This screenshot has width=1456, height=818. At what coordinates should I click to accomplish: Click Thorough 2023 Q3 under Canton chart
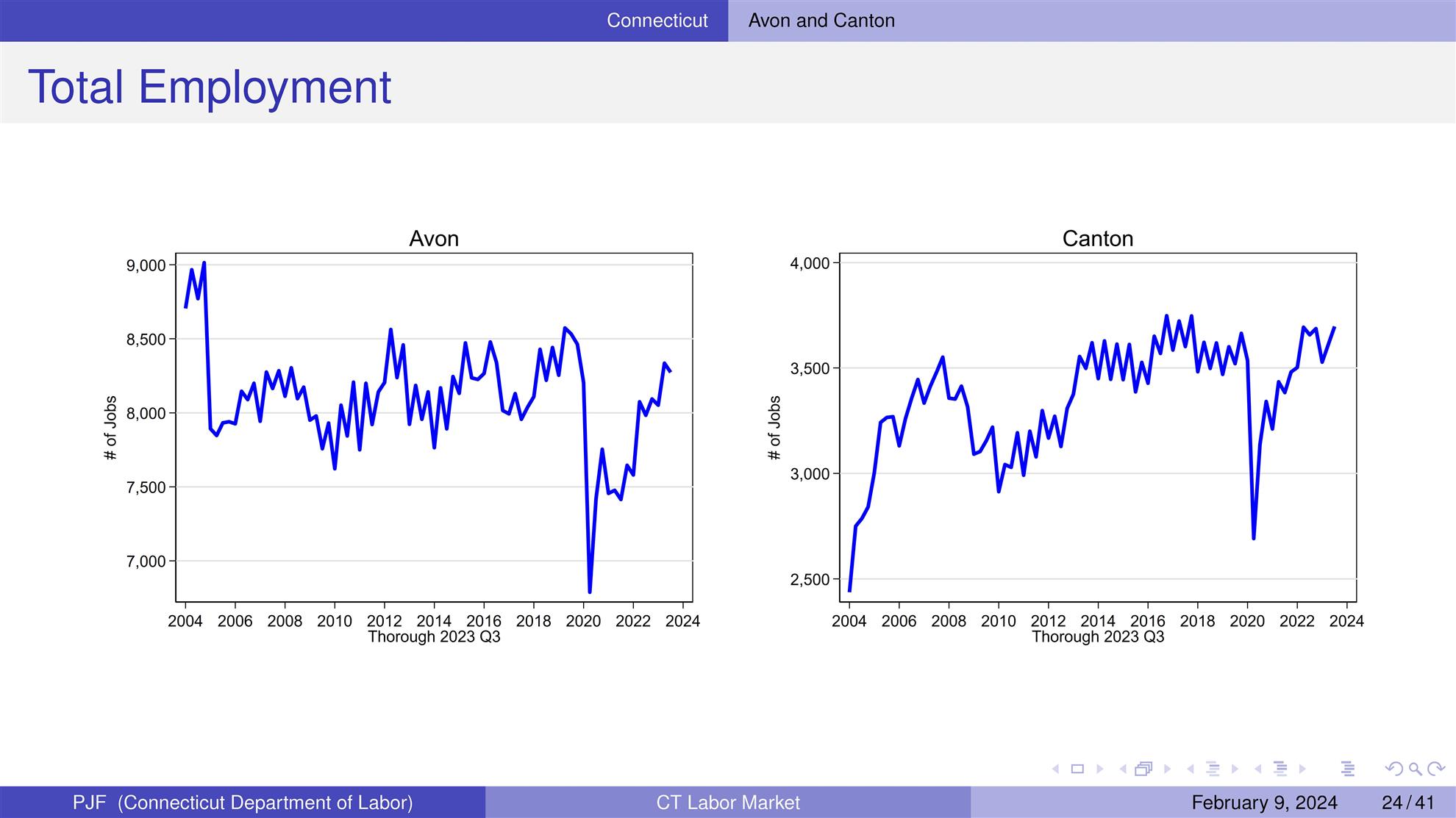point(1098,636)
